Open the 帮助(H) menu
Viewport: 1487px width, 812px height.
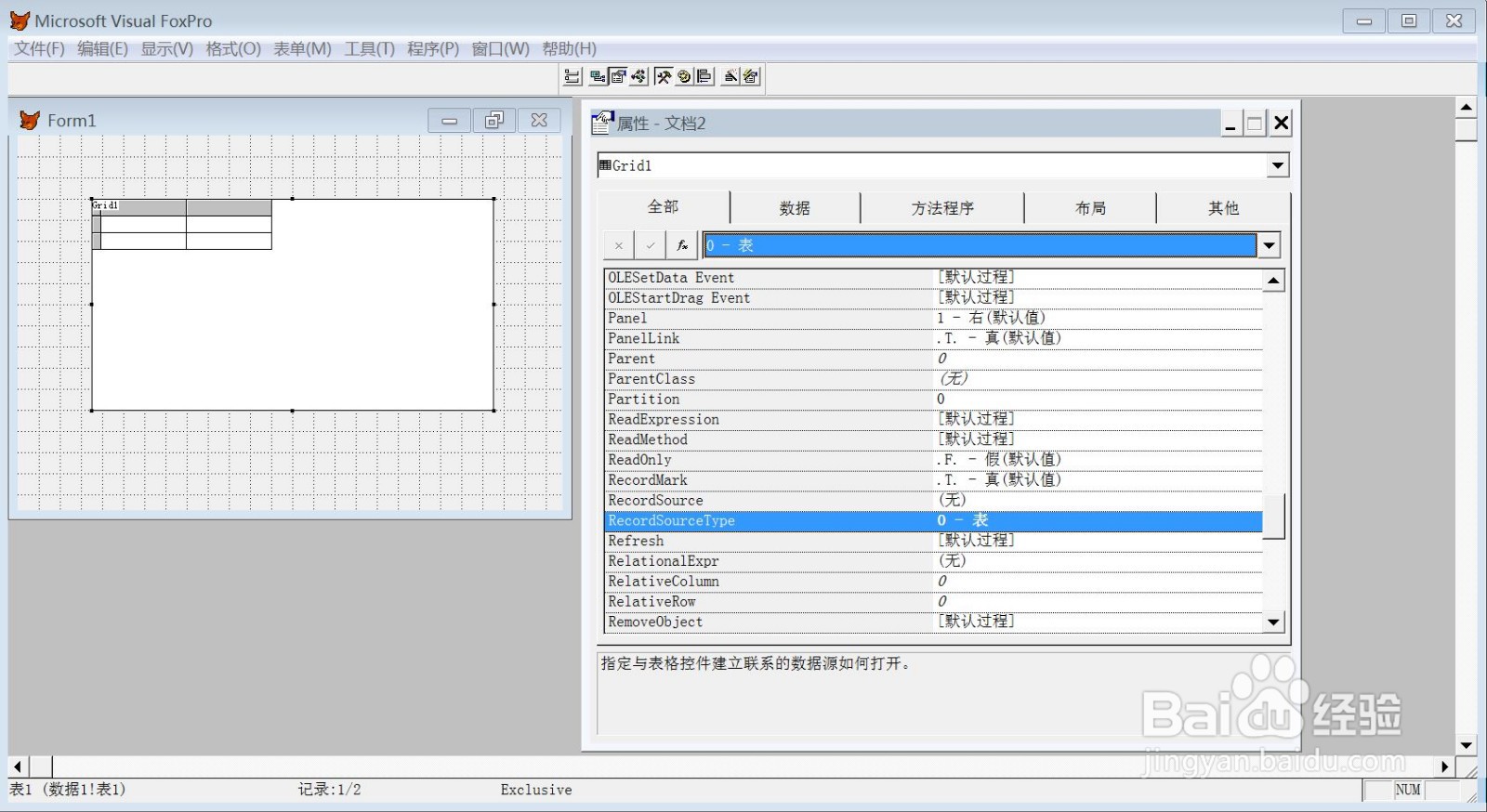[570, 48]
